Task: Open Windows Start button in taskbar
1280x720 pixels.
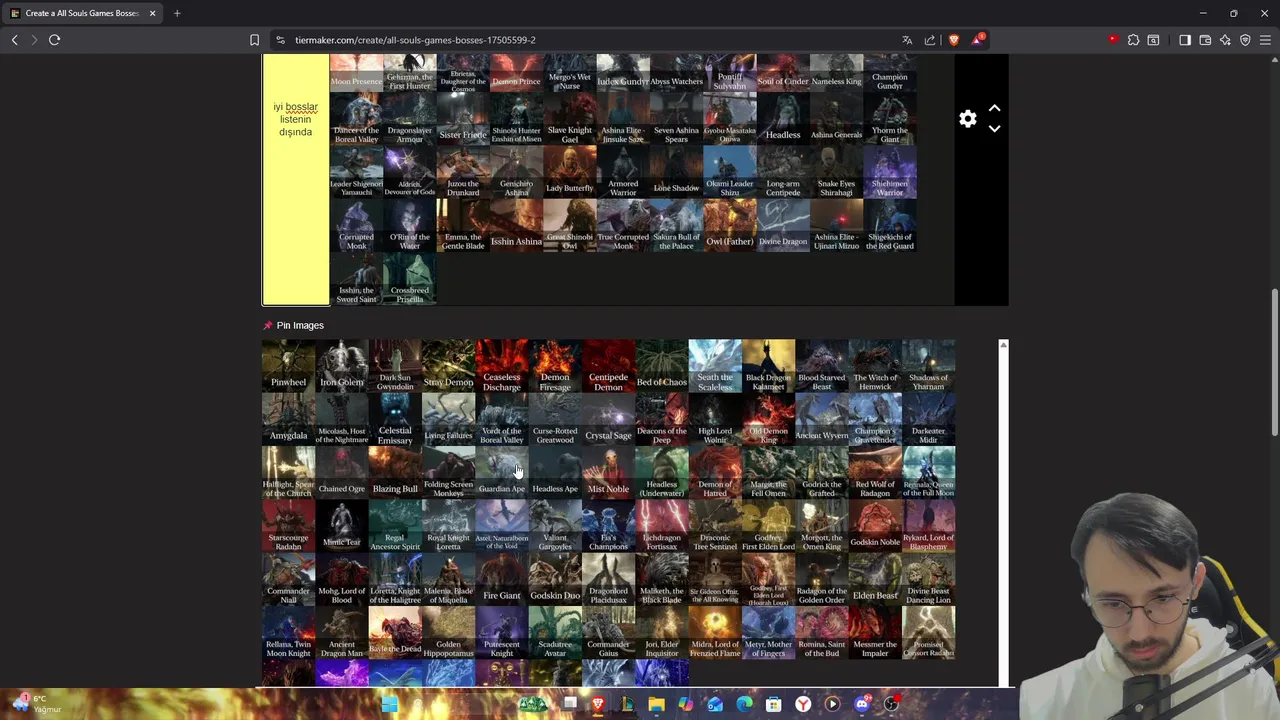Action: (389, 704)
